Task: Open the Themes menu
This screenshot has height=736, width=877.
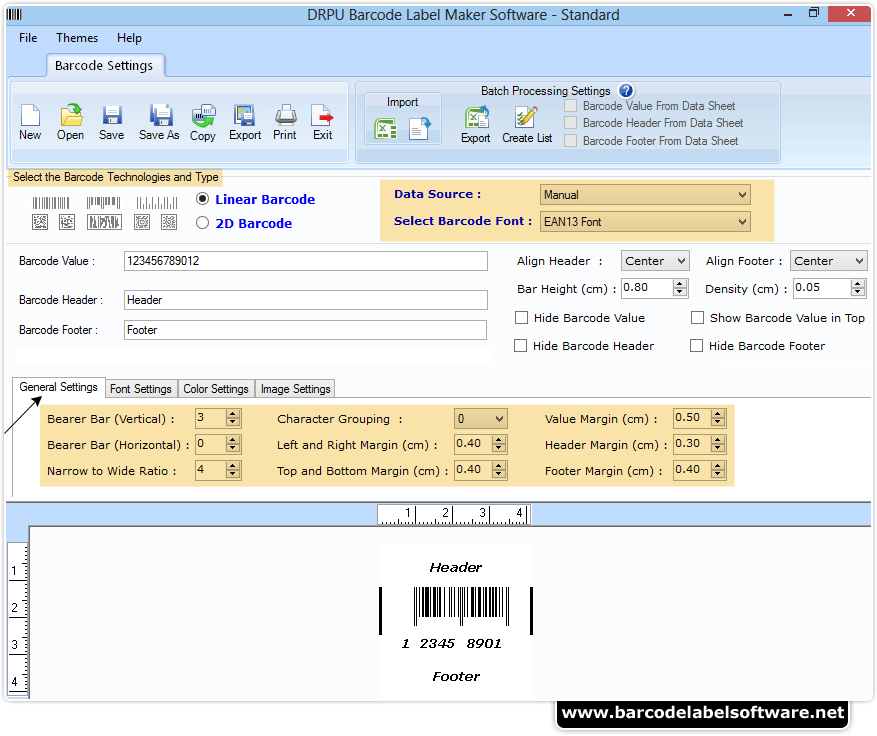Action: [77, 37]
